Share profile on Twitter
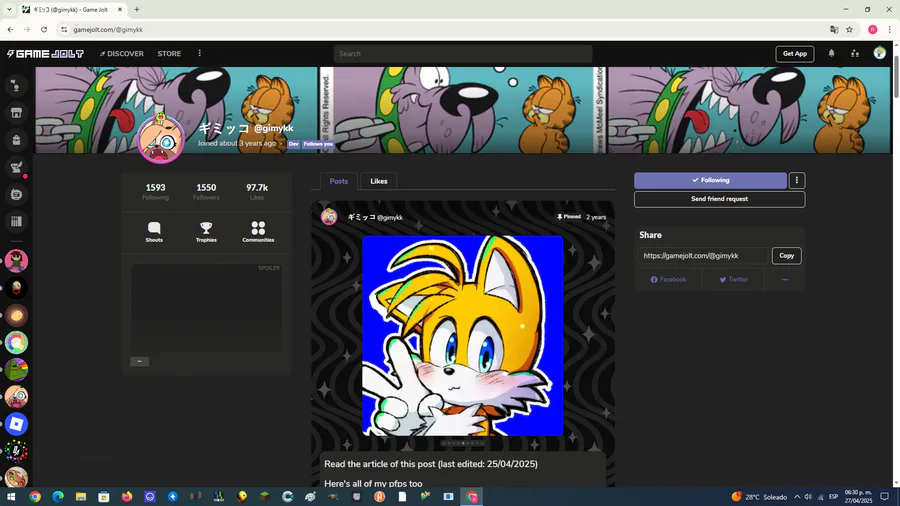Image resolution: width=900 pixels, height=506 pixels. pyautogui.click(x=734, y=279)
